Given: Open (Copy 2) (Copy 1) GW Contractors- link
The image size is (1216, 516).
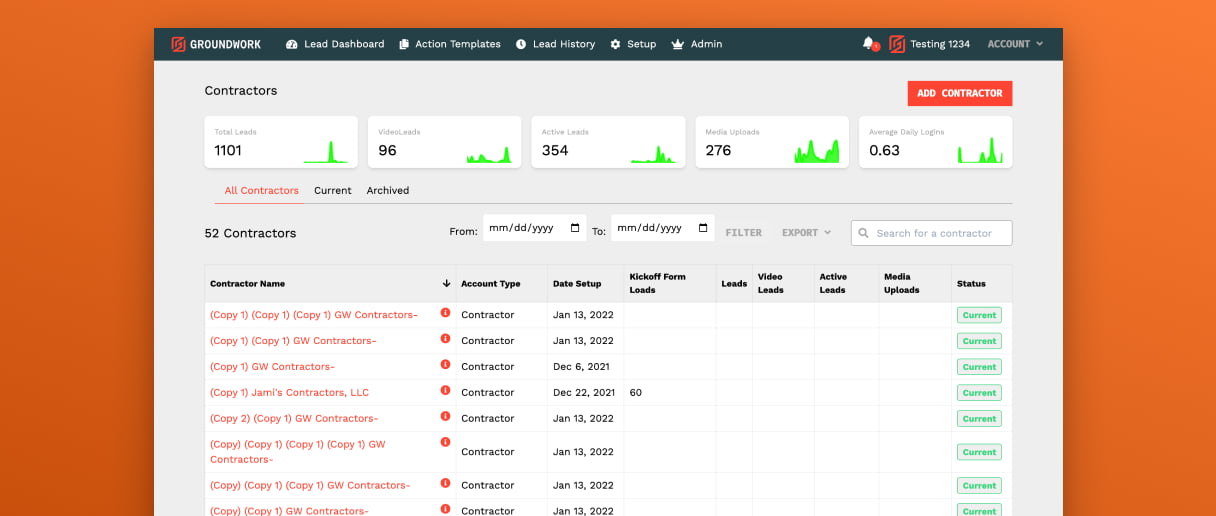Looking at the screenshot, I should click(x=293, y=418).
